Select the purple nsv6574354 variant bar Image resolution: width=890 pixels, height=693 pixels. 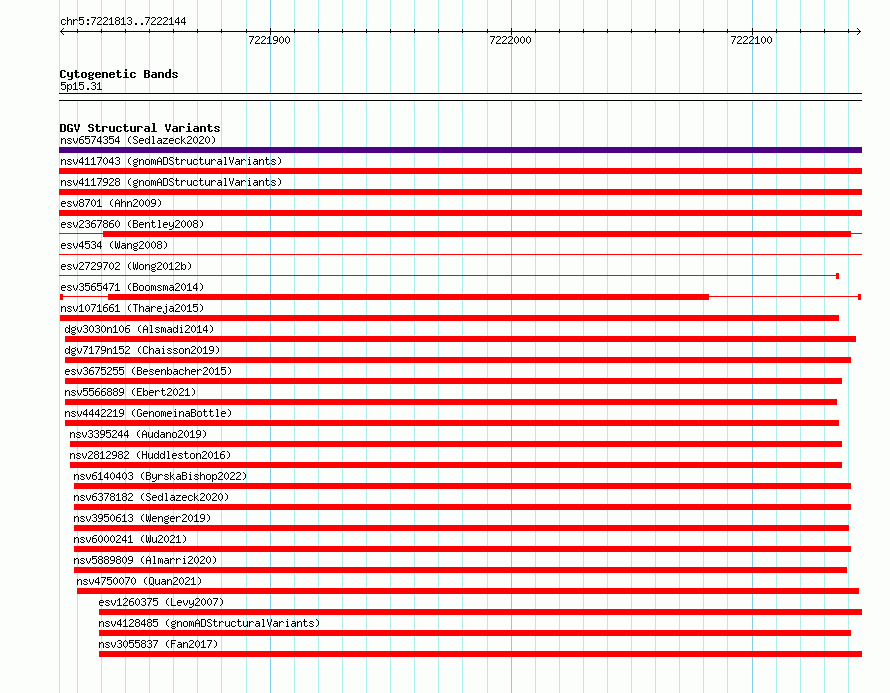point(460,150)
